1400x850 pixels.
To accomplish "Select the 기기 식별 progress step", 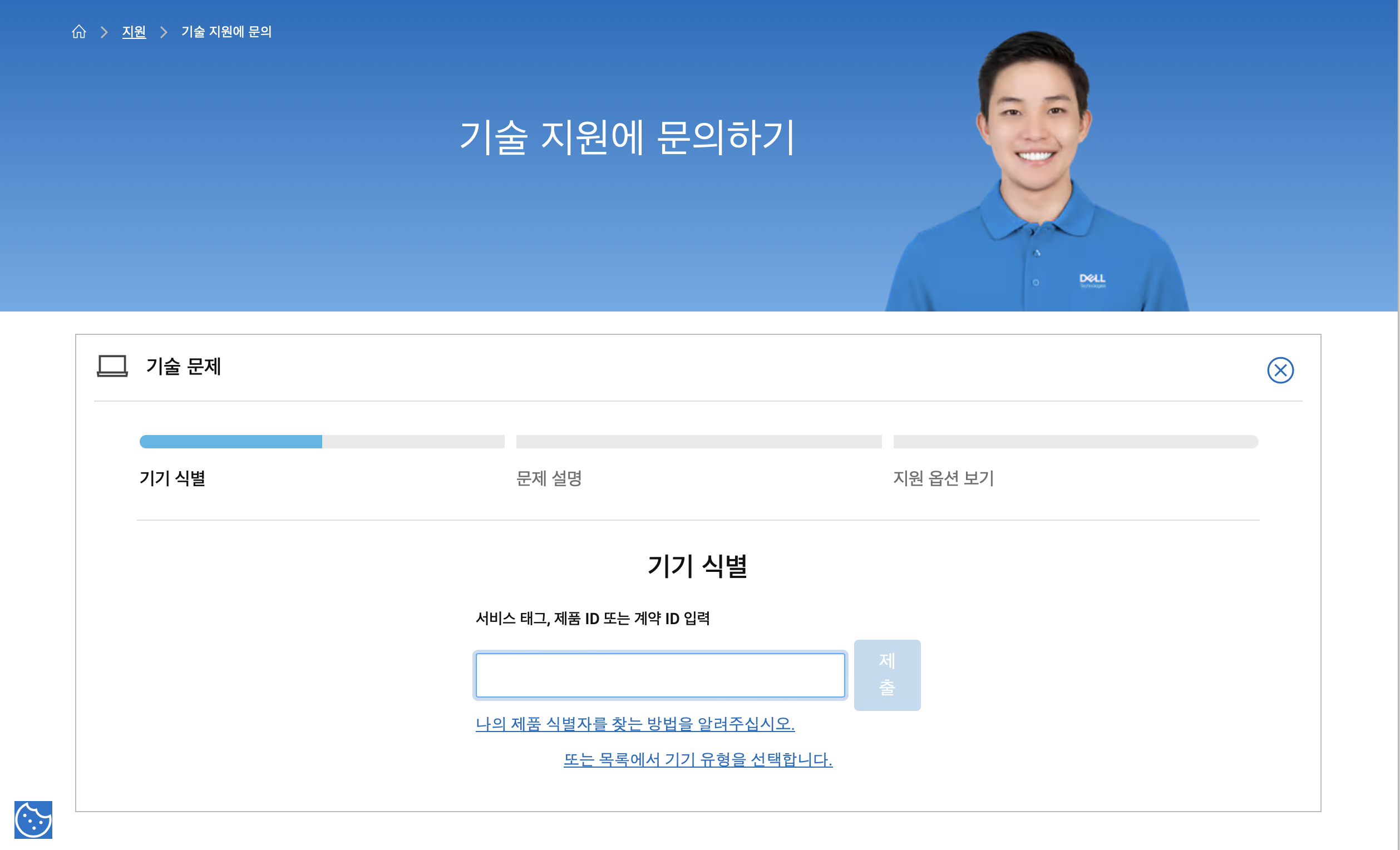I will coord(172,479).
